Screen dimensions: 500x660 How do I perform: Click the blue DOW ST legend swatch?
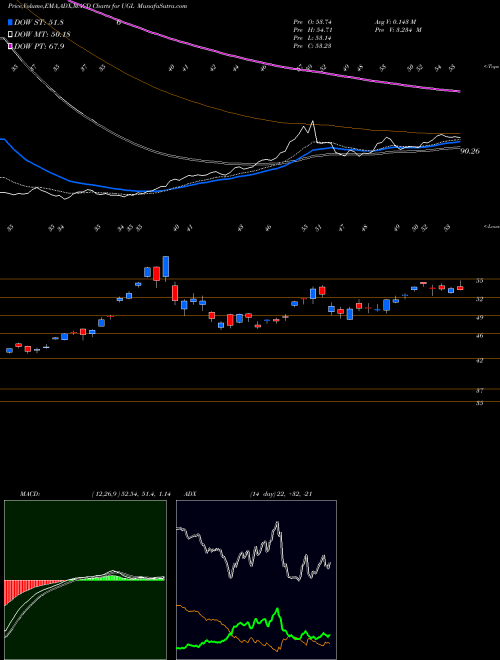click(10, 22)
